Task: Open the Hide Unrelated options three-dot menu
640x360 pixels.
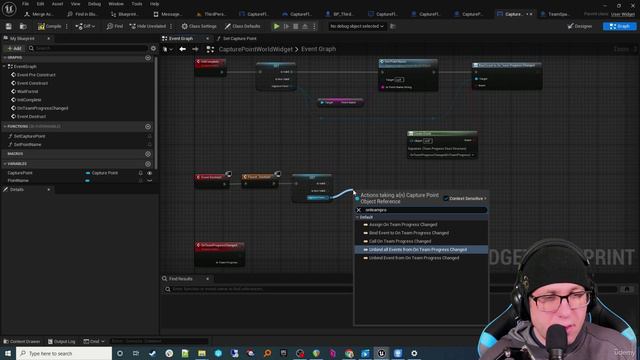Action: tap(171, 26)
